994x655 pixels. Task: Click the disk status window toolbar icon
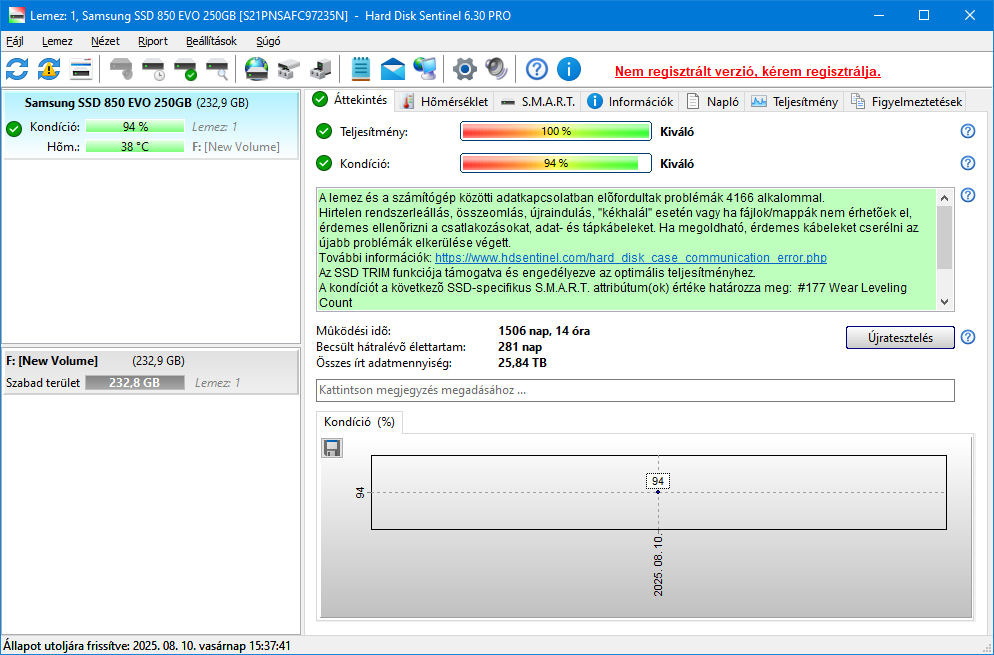[x=81, y=69]
